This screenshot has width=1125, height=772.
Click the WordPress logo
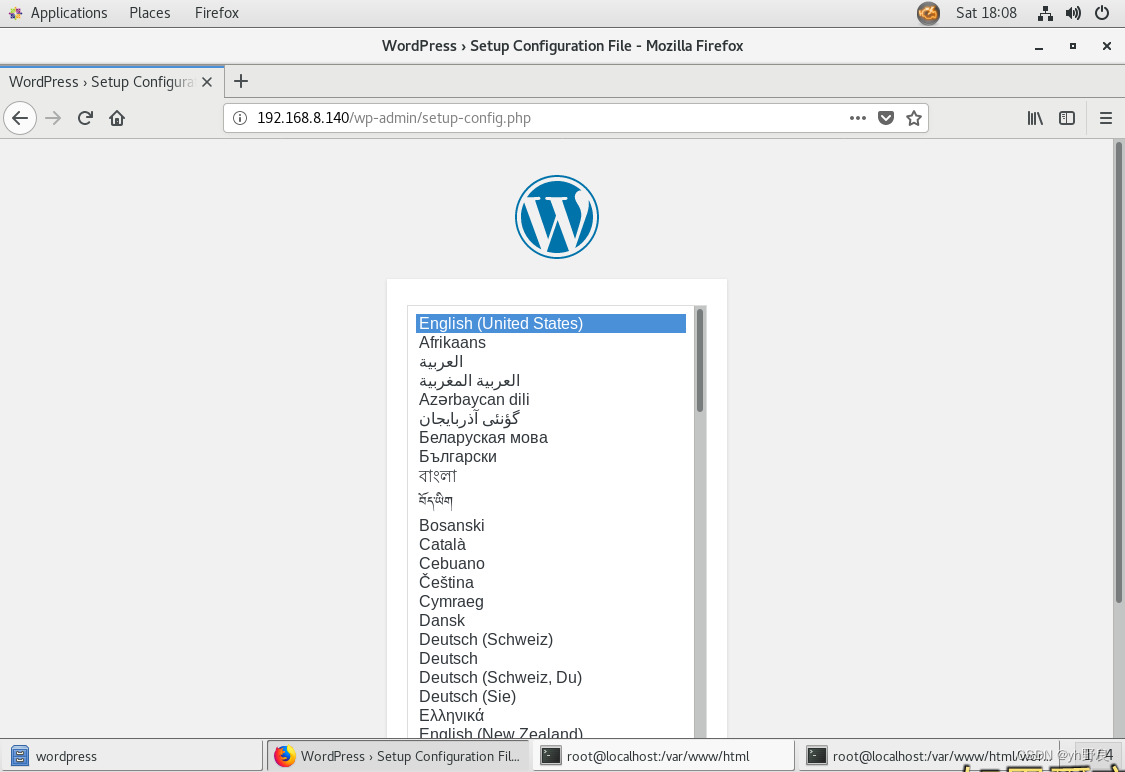[557, 217]
